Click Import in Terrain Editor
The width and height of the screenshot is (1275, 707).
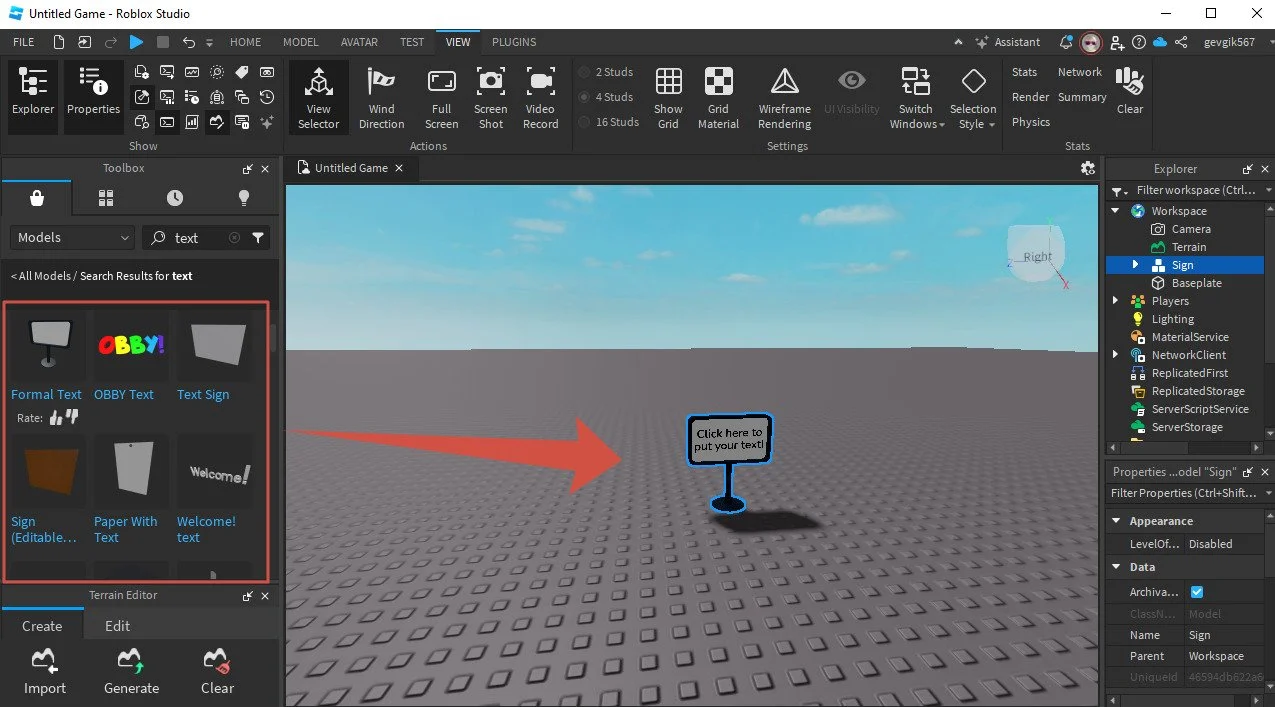tap(45, 671)
